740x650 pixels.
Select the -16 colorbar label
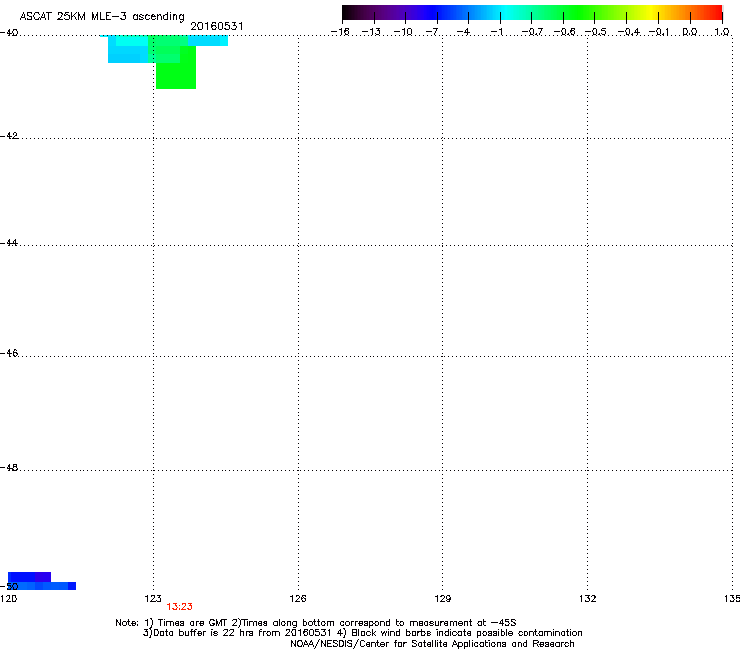pyautogui.click(x=340, y=32)
